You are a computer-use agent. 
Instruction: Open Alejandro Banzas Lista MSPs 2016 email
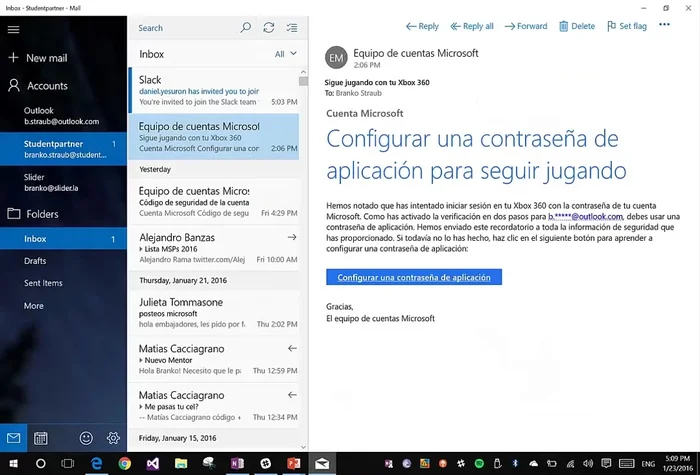pos(214,248)
